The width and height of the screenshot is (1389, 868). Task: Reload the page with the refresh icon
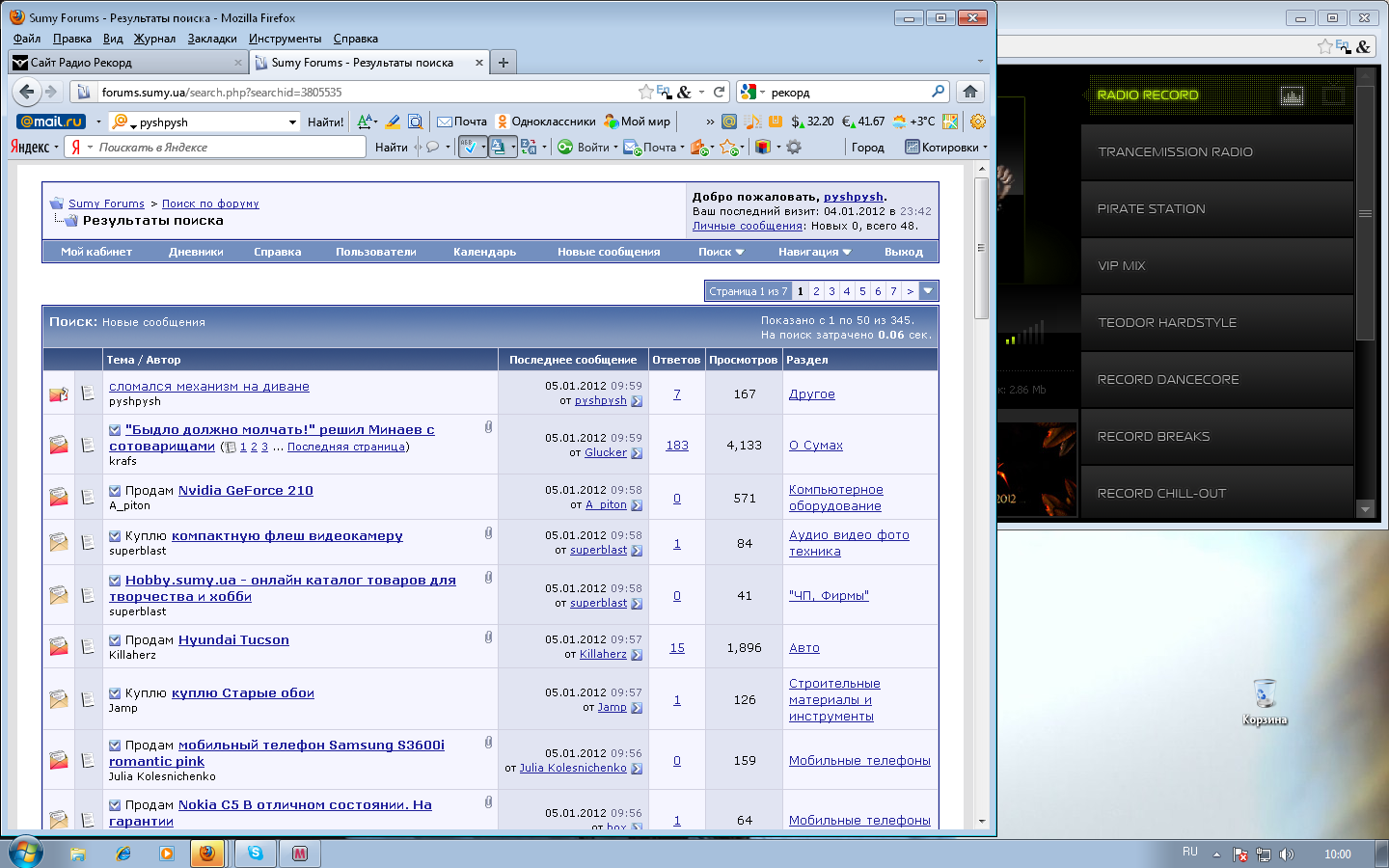pyautogui.click(x=719, y=92)
